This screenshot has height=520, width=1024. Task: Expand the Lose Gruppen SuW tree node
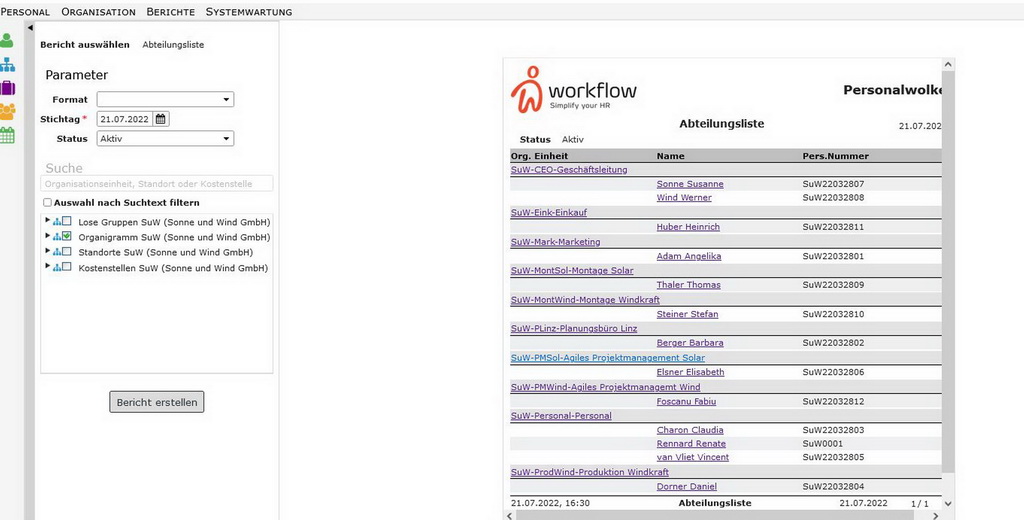[x=47, y=220]
